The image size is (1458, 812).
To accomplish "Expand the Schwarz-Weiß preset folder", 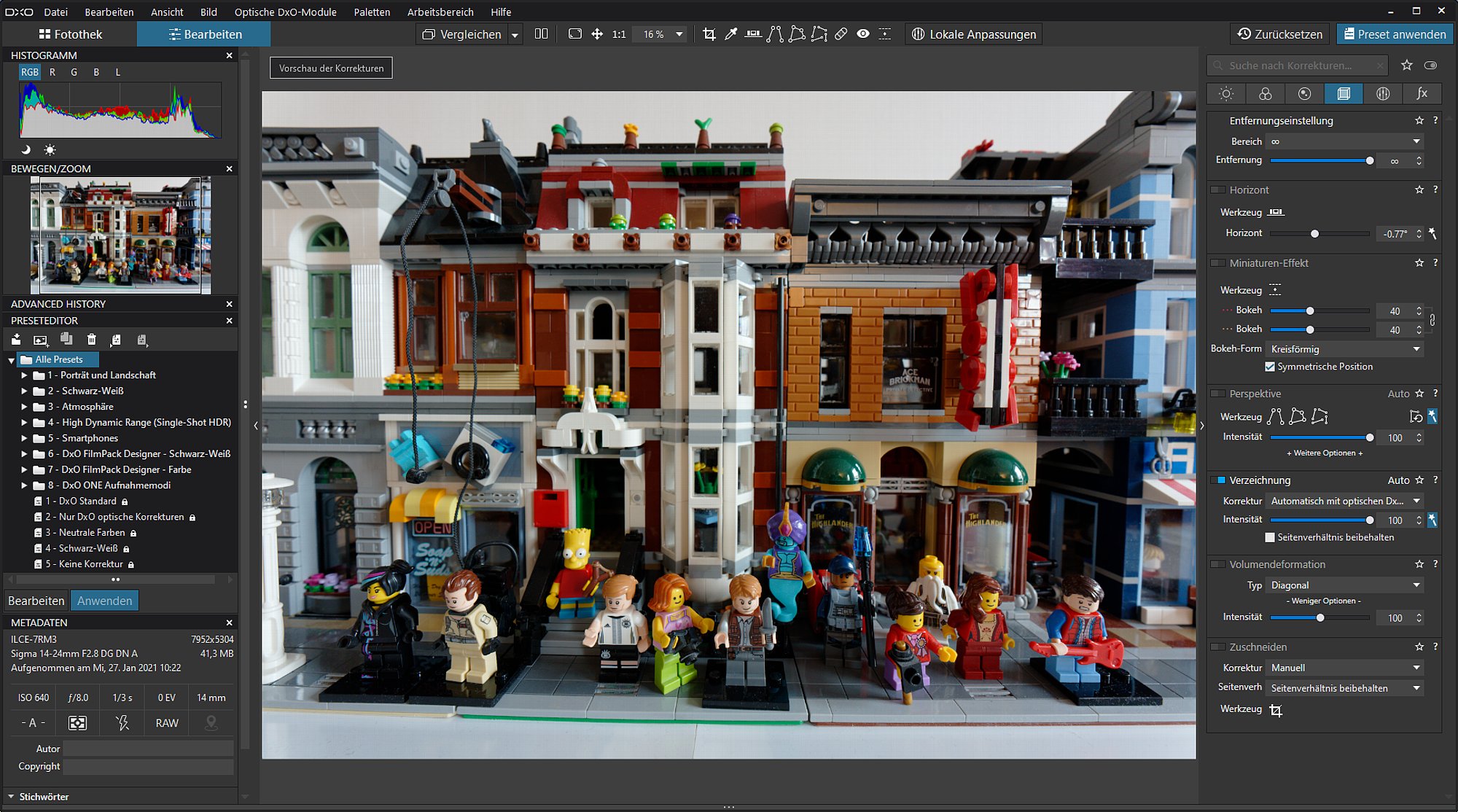I will click(24, 391).
